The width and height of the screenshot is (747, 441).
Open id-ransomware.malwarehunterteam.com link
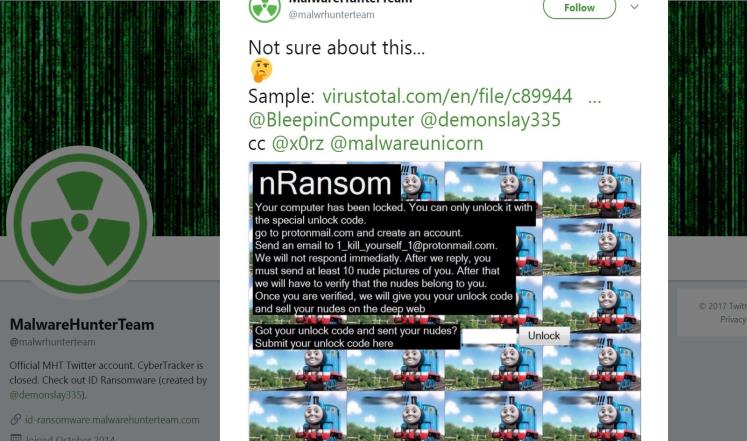(x=112, y=420)
